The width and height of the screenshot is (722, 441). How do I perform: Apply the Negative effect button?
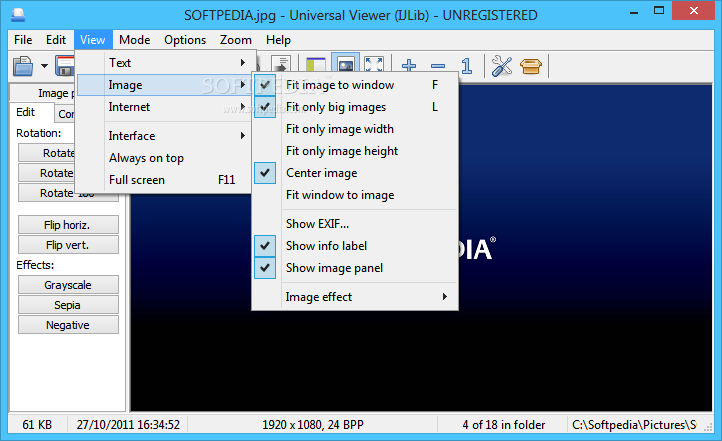68,325
